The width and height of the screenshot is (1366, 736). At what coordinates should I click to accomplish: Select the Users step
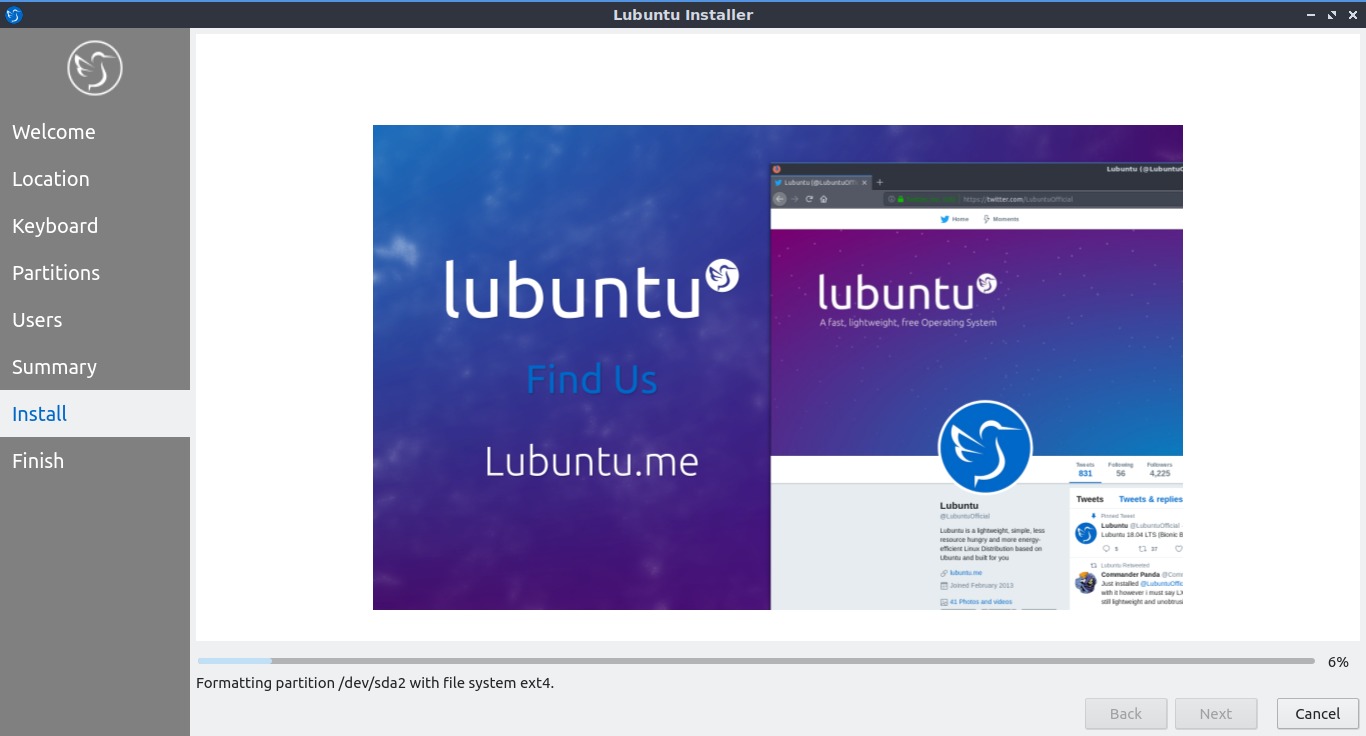tap(95, 320)
